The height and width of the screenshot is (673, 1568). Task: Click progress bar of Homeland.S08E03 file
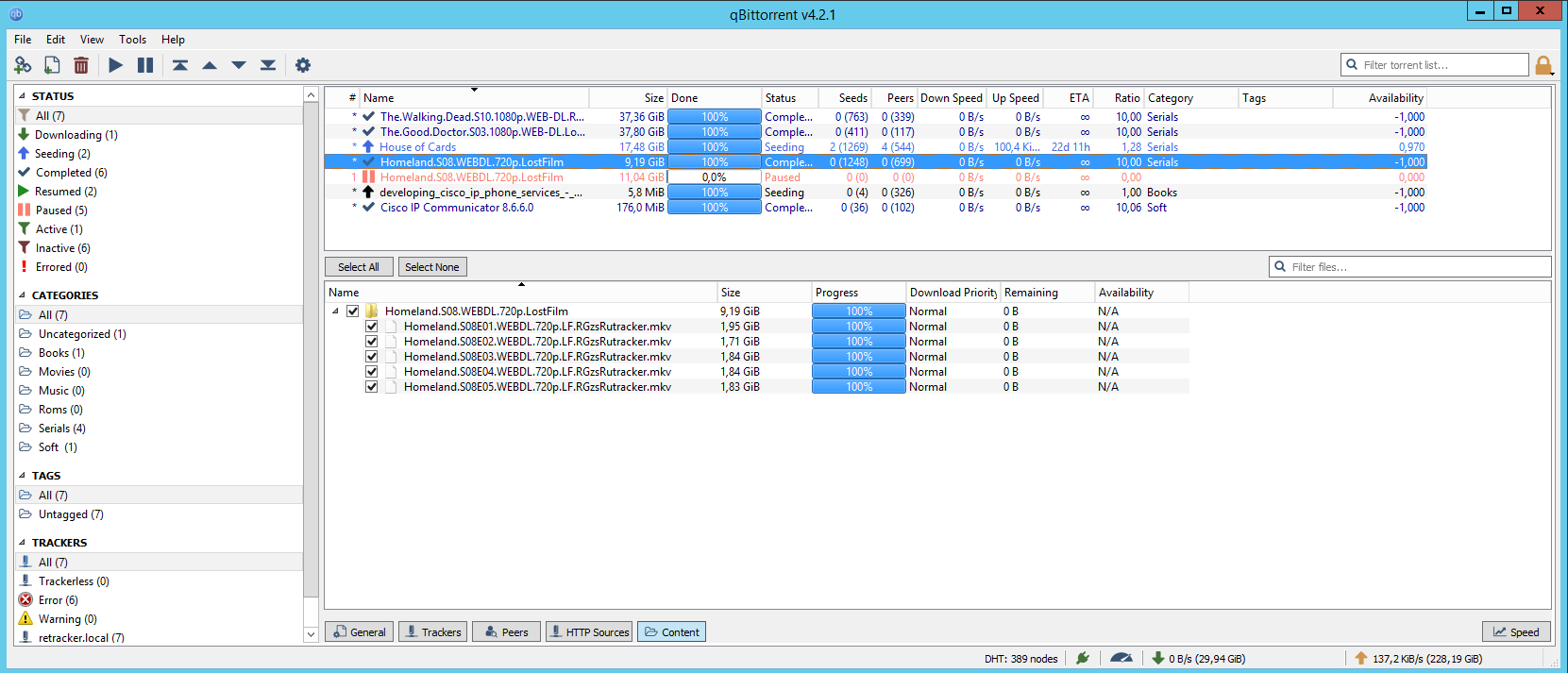(859, 357)
